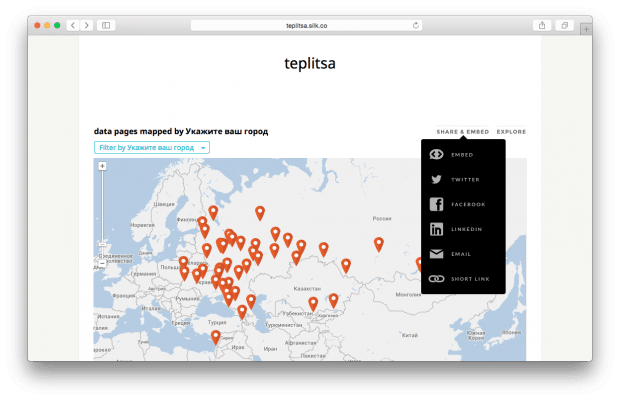The height and width of the screenshot is (401, 620).
Task: Open the Explore menu
Action: click(511, 132)
